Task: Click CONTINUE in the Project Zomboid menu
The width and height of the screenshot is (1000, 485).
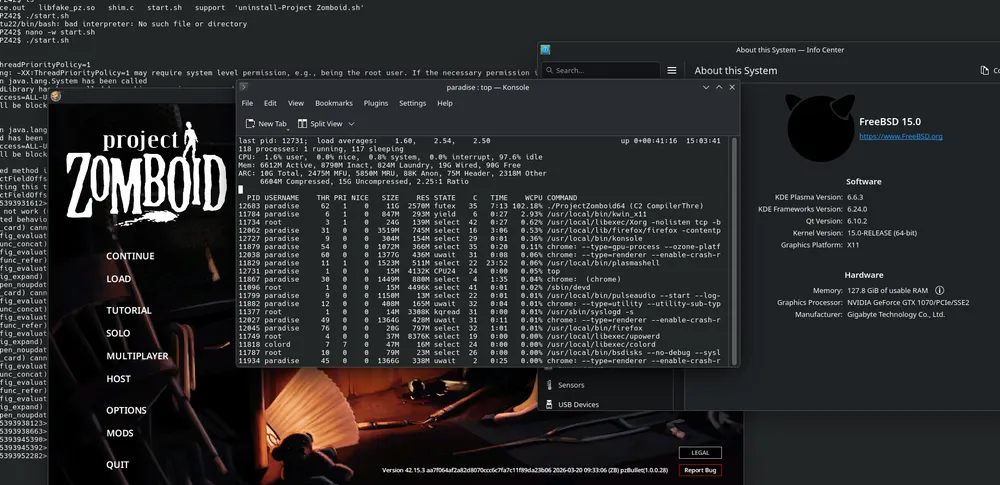Action: click(x=130, y=256)
